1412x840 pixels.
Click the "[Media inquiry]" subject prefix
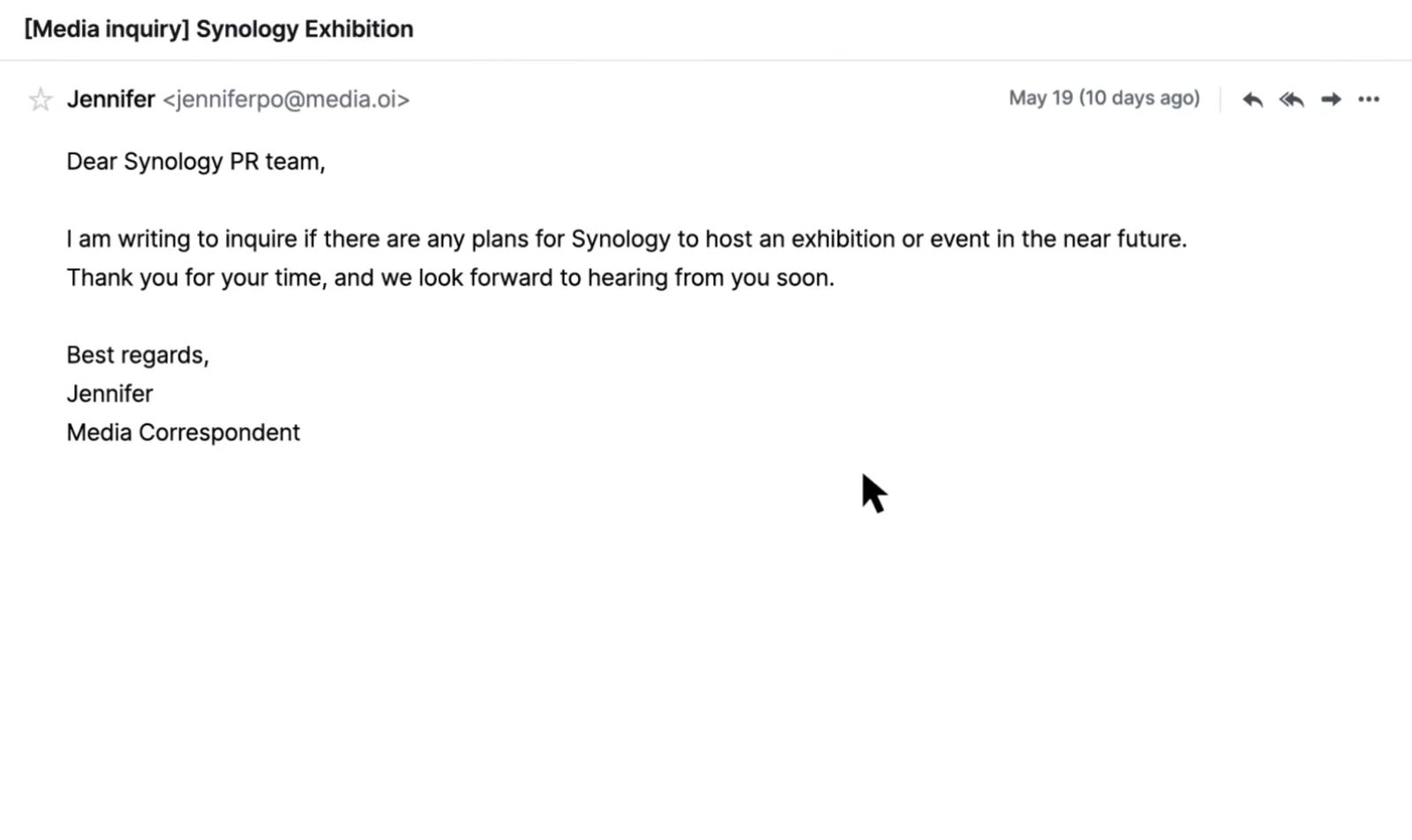[107, 29]
